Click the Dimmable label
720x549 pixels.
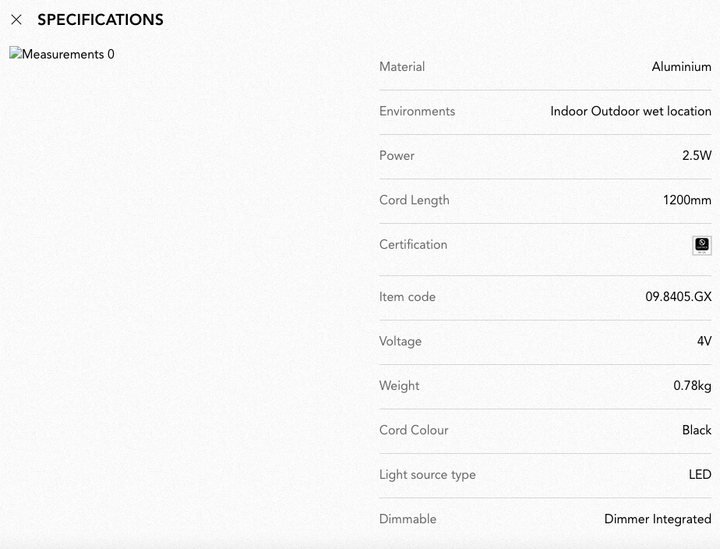407,519
